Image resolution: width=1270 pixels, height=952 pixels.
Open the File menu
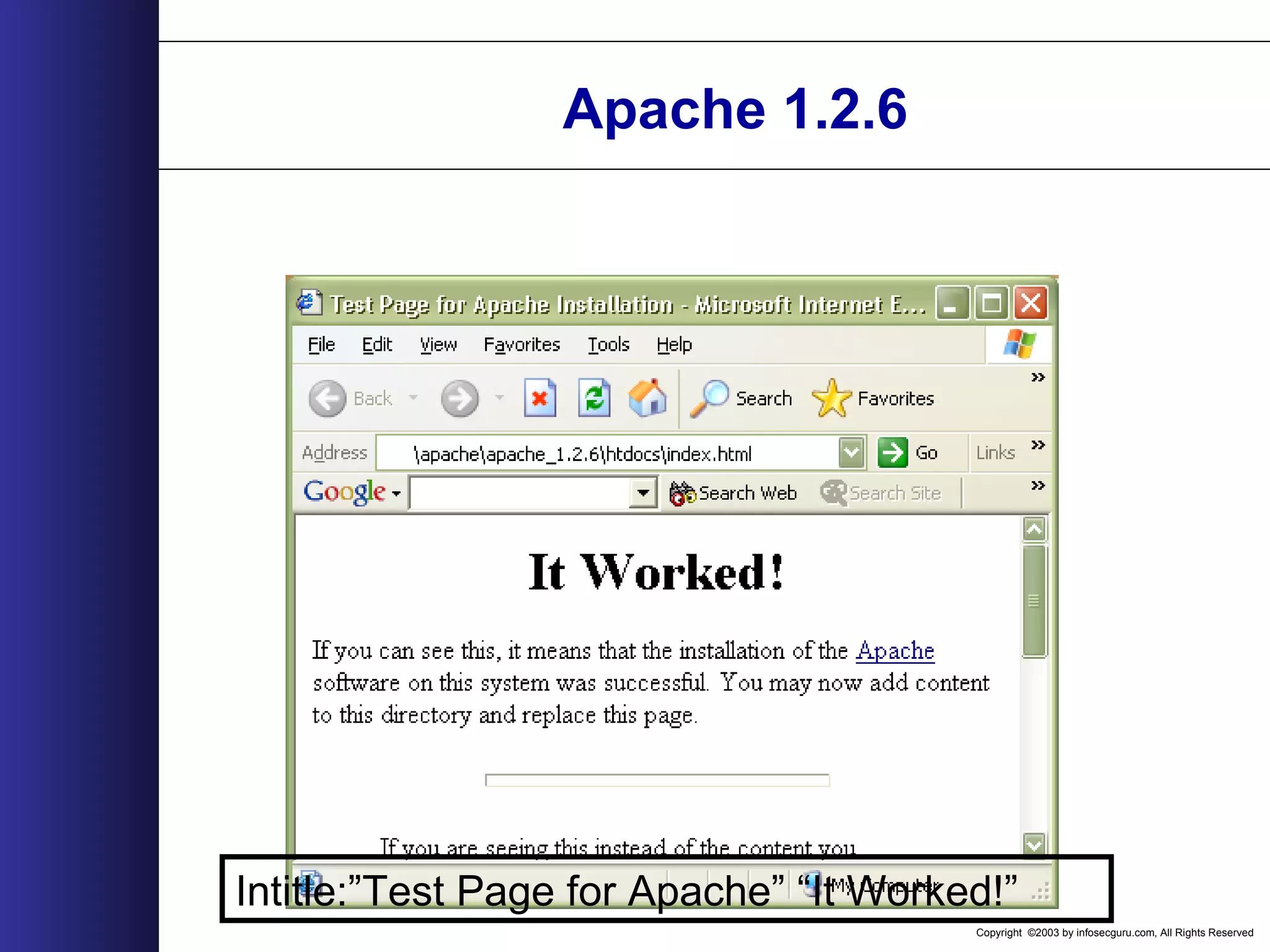coord(321,345)
